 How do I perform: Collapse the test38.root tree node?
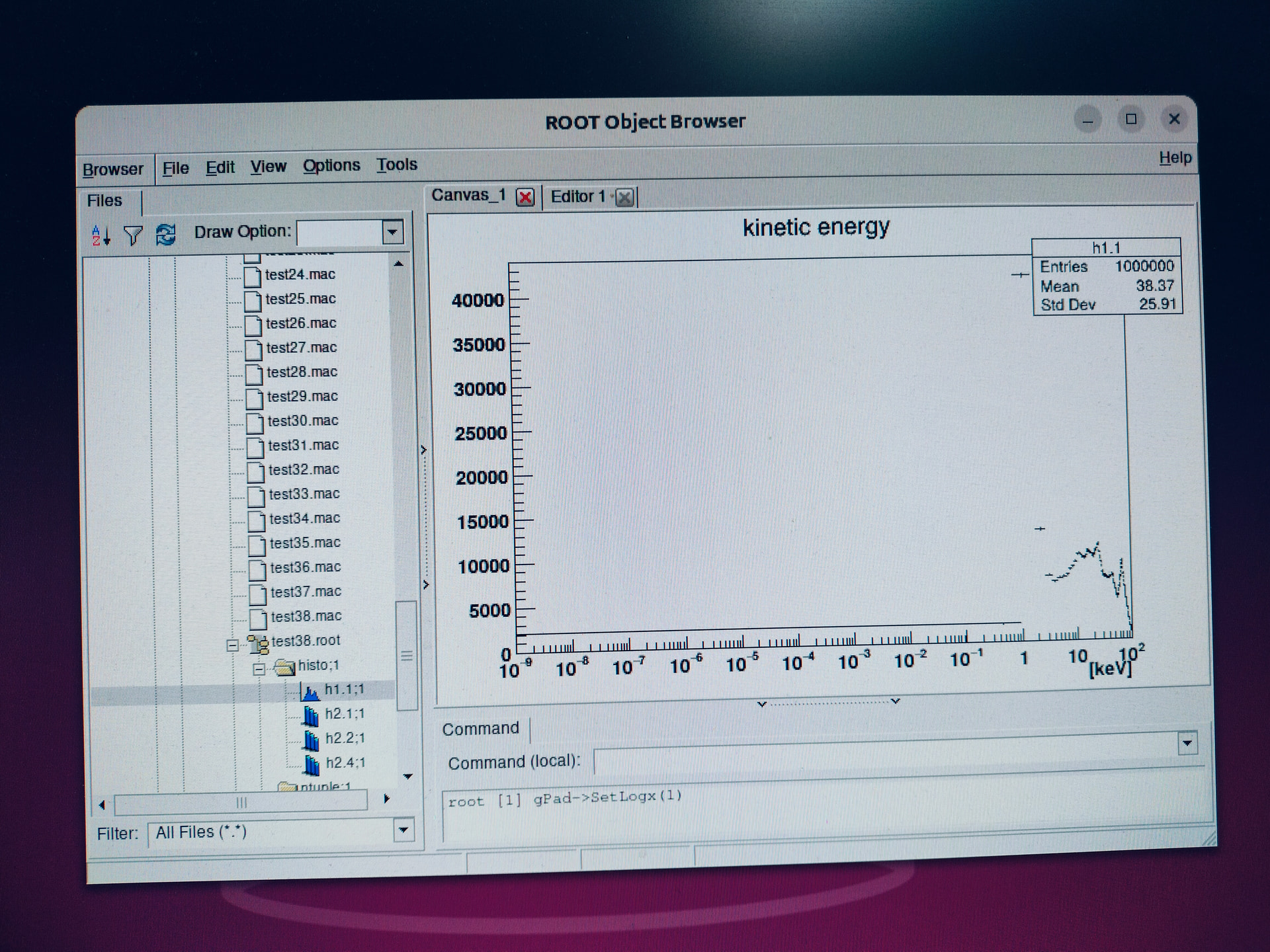232,645
